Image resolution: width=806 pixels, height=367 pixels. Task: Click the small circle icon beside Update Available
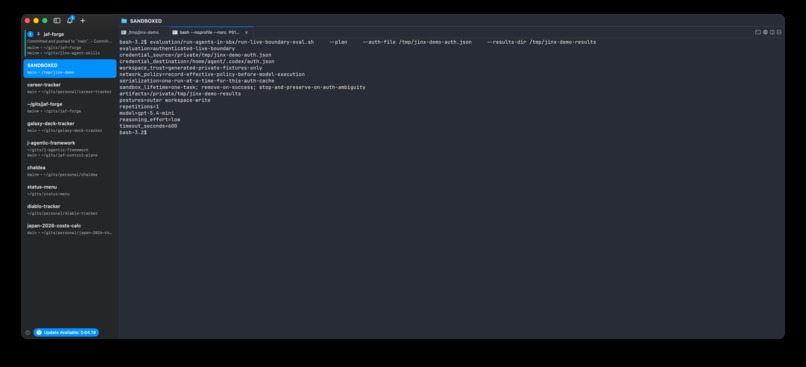coord(28,333)
